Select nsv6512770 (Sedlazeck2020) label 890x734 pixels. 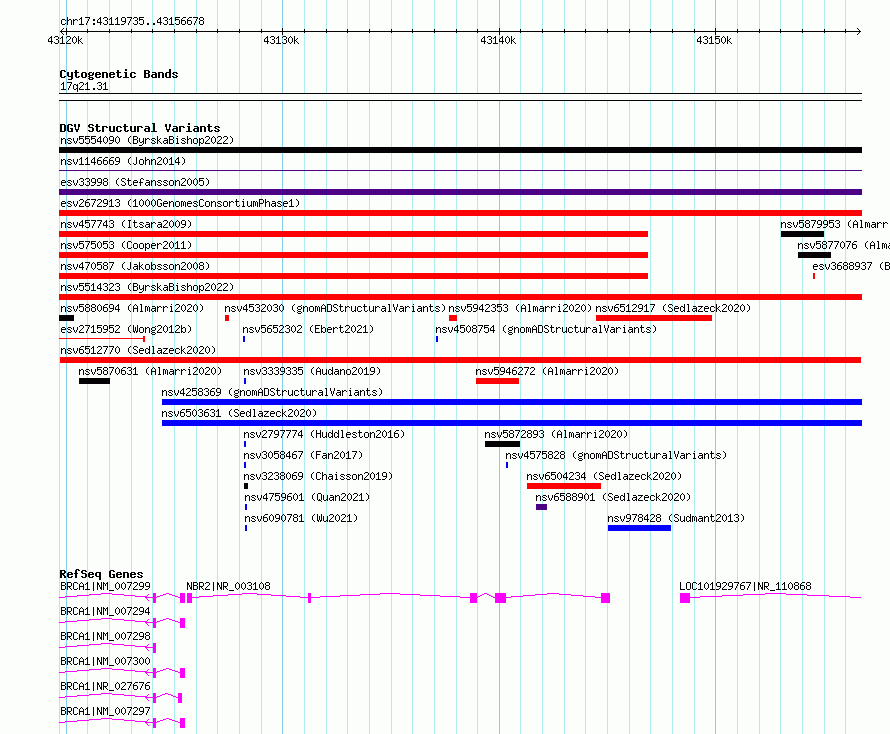pyautogui.click(x=138, y=350)
